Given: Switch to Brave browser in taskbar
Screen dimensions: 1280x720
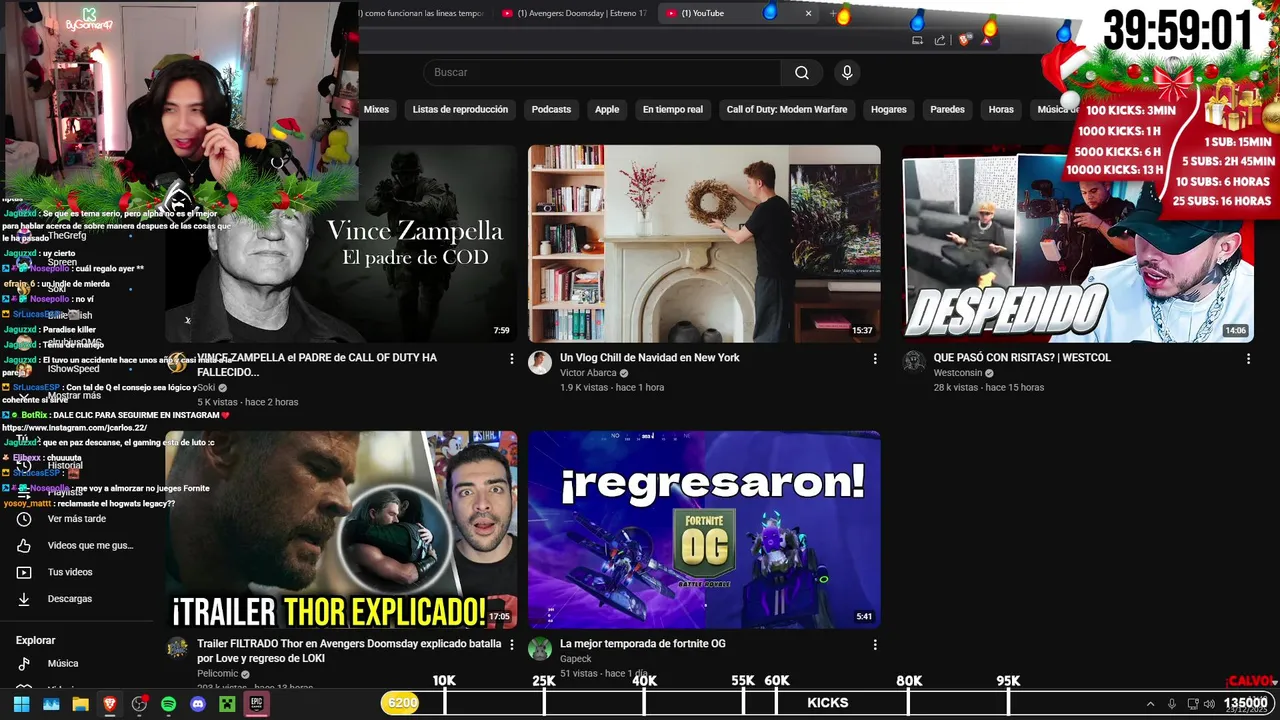Looking at the screenshot, I should (x=110, y=704).
